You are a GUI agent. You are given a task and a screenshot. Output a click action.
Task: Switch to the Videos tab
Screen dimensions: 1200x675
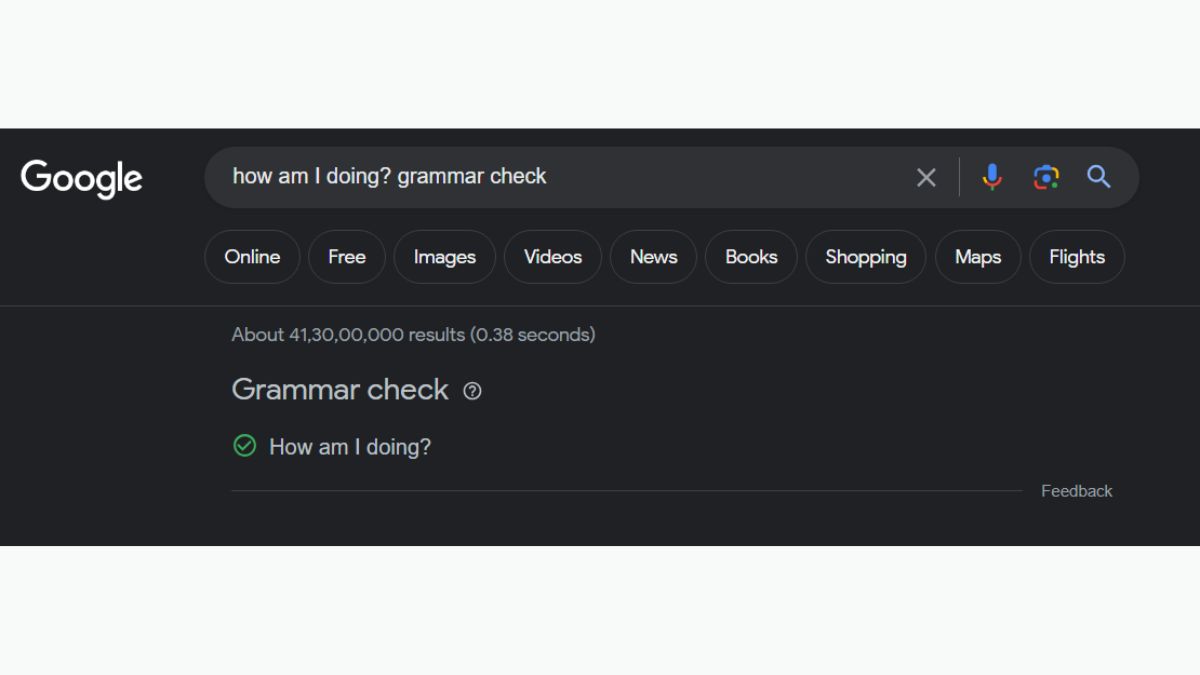pos(552,257)
